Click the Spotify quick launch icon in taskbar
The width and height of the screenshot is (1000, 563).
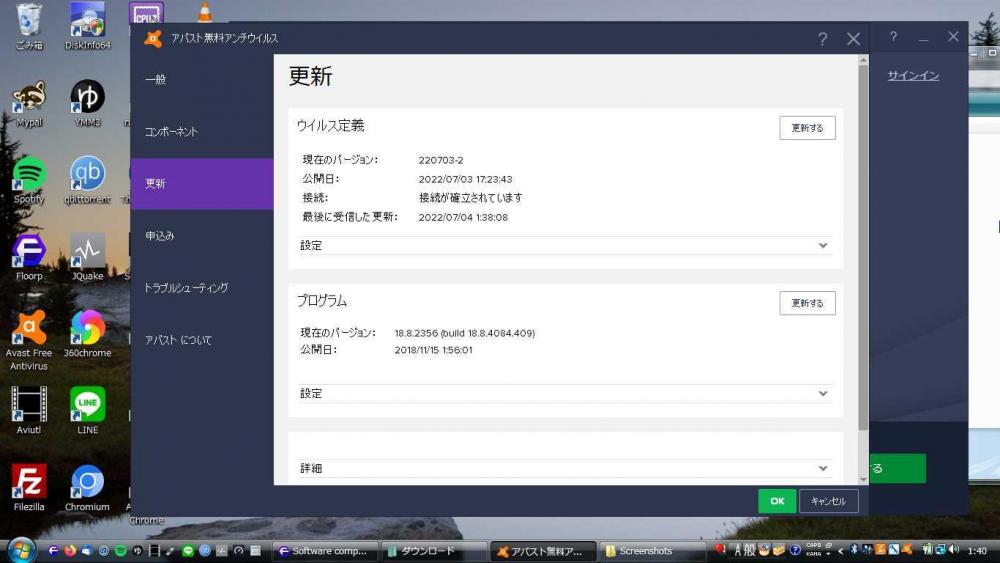pyautogui.click(x=120, y=550)
